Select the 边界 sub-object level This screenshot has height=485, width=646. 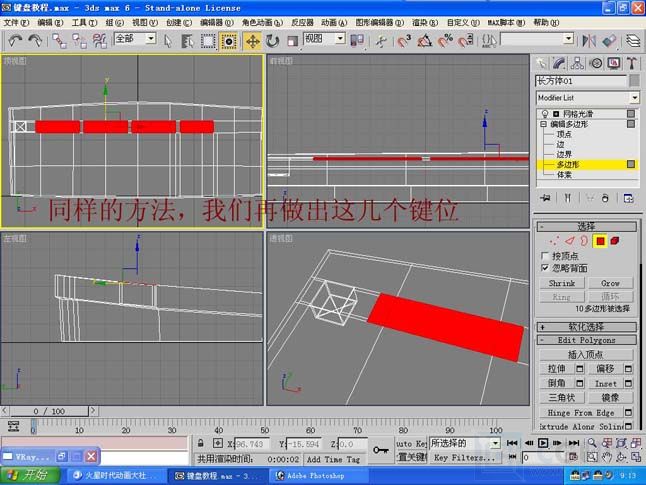coord(564,155)
